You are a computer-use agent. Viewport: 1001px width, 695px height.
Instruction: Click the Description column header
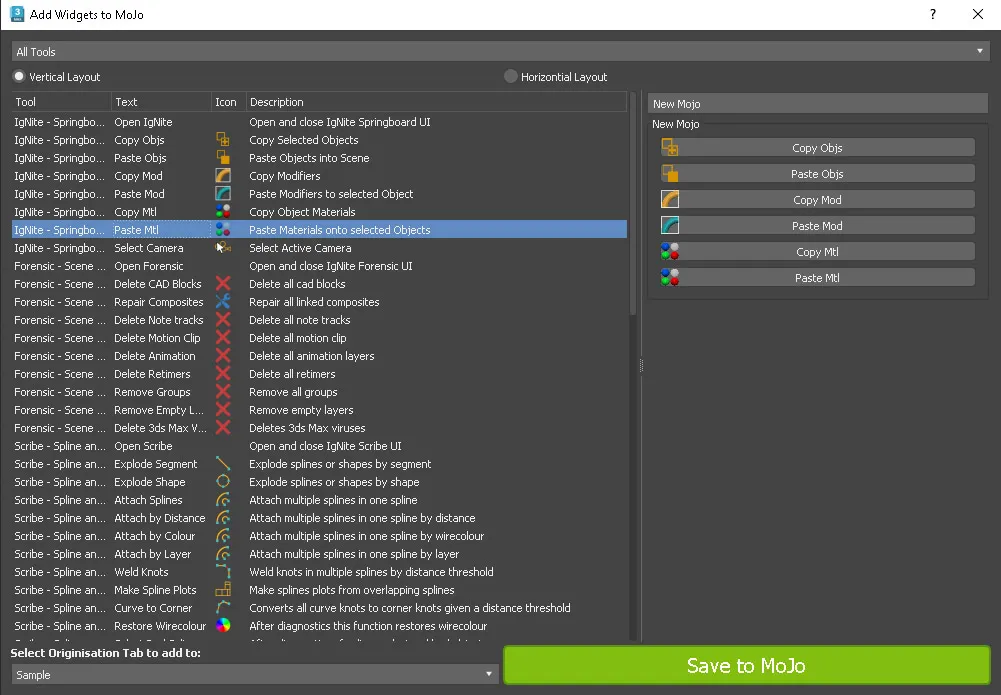(x=437, y=102)
